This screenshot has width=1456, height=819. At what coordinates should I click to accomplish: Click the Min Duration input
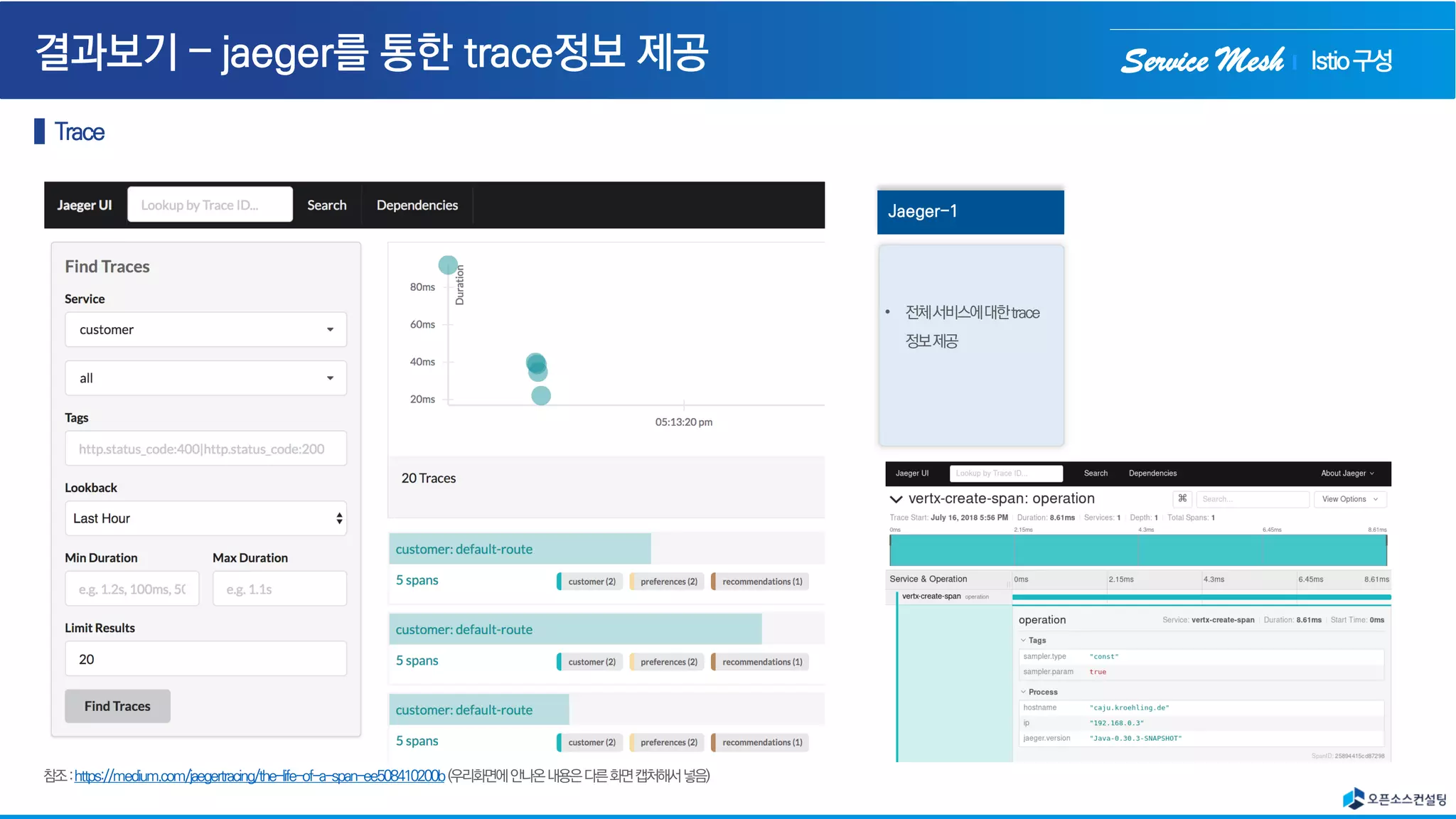click(x=132, y=589)
